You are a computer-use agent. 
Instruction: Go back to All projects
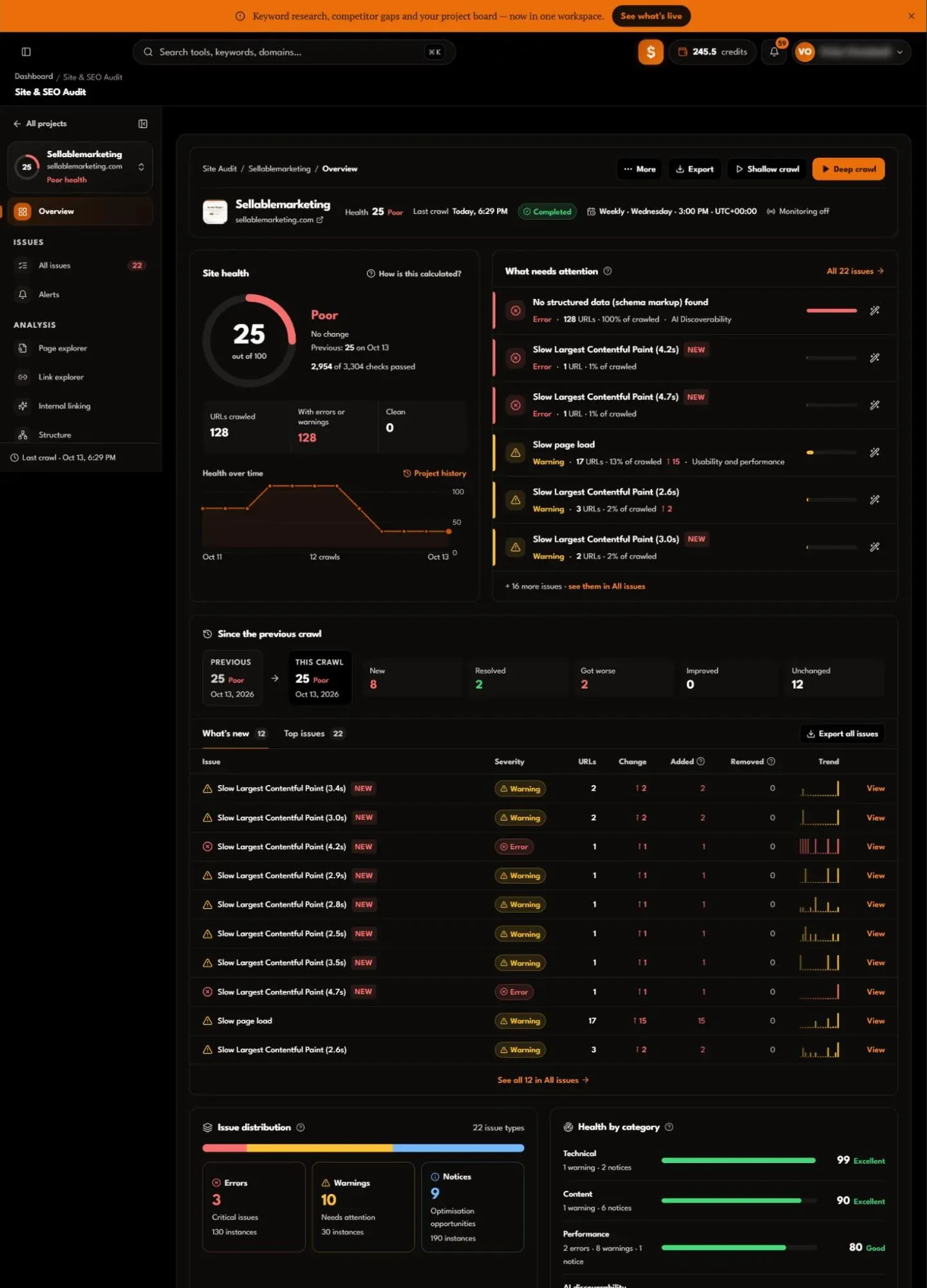pyautogui.click(x=40, y=124)
